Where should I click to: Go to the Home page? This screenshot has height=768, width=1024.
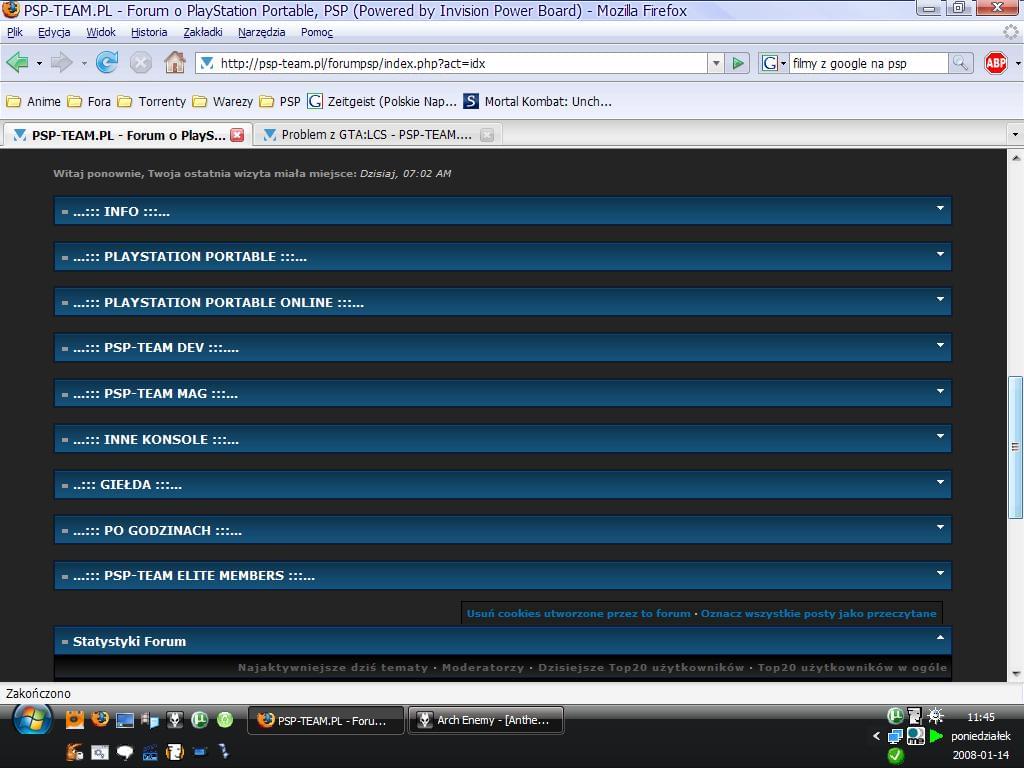click(x=174, y=63)
